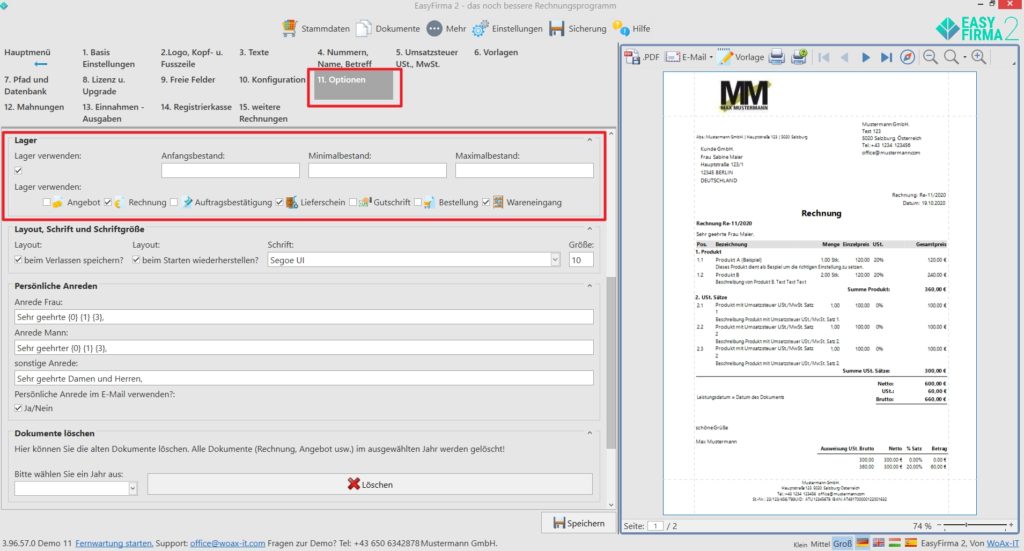Viewport: 1024px width, 551px height.
Task: Go to next page of preview
Action: click(x=866, y=57)
